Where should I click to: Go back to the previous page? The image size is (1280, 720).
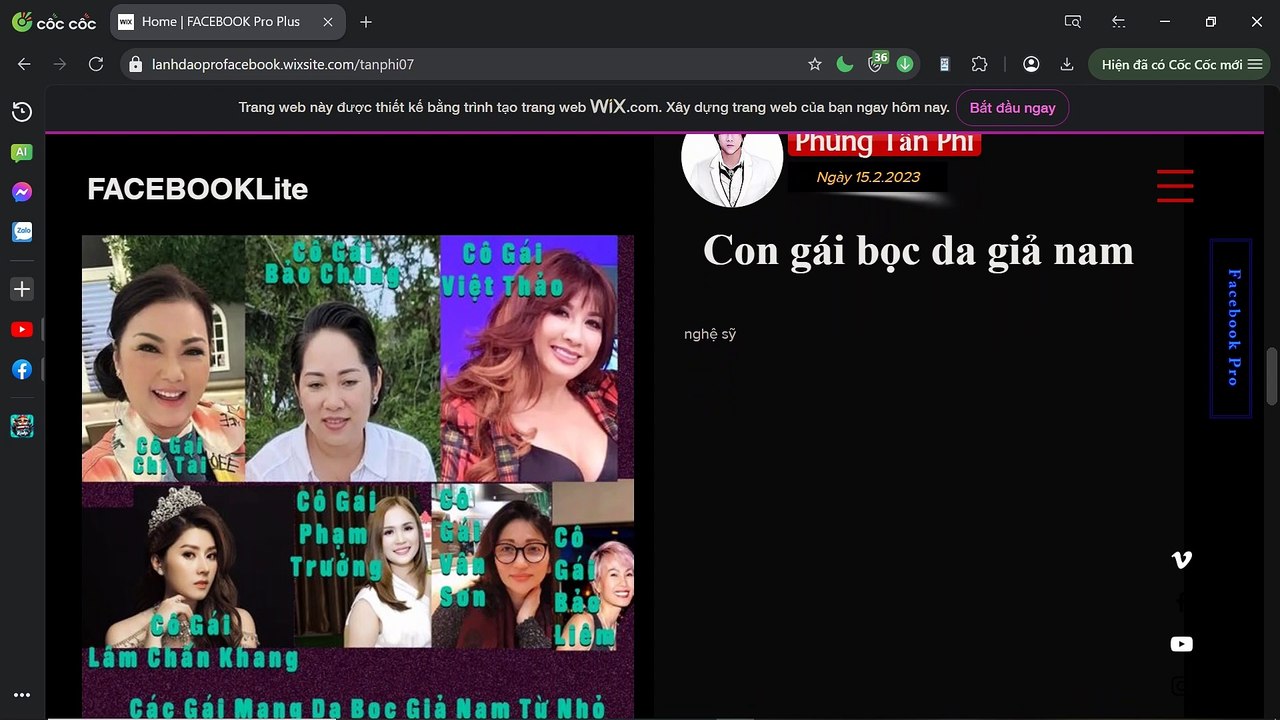pyautogui.click(x=25, y=64)
